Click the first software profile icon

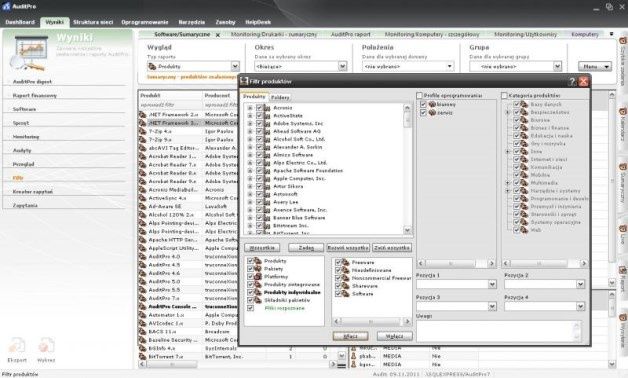click(432, 104)
